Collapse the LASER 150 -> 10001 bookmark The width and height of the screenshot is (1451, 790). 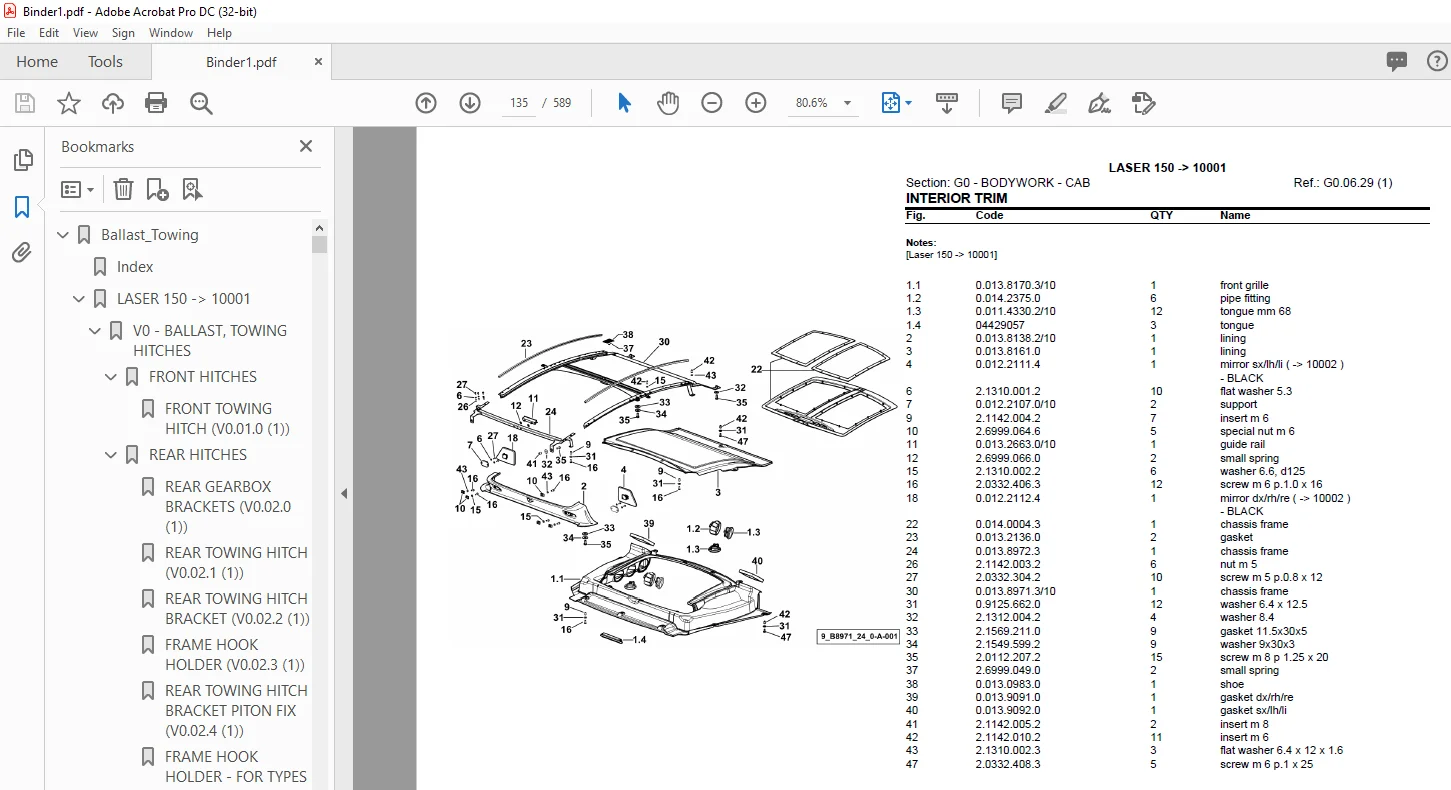pyautogui.click(x=80, y=299)
